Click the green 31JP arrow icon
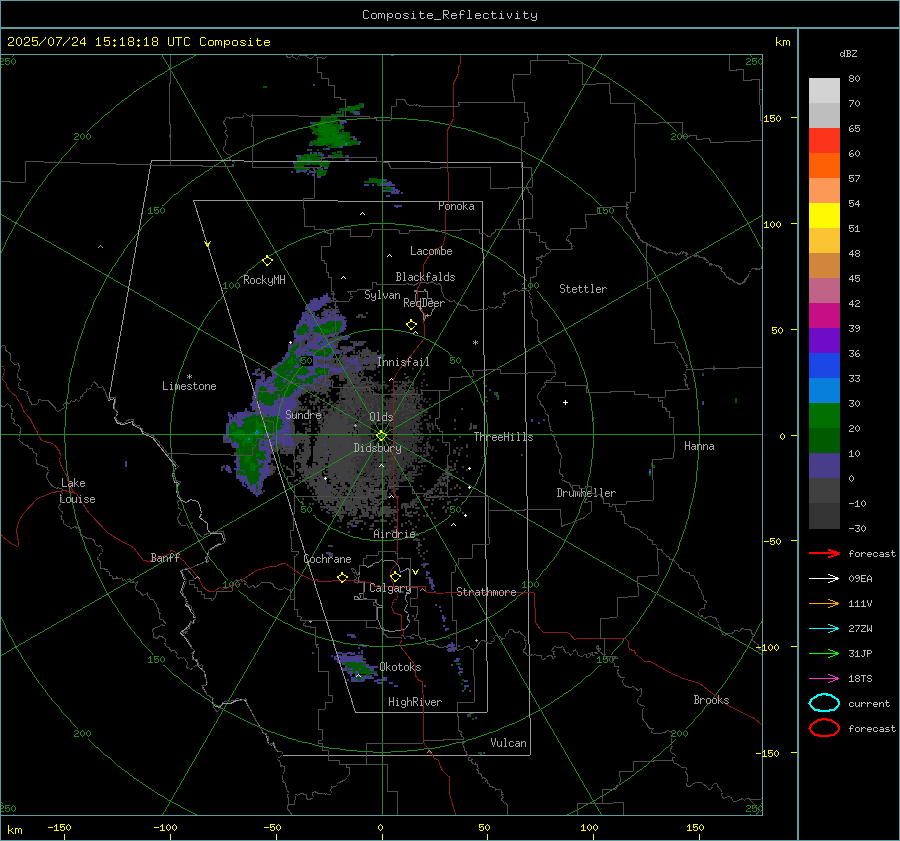Image resolution: width=900 pixels, height=841 pixels. (824, 653)
